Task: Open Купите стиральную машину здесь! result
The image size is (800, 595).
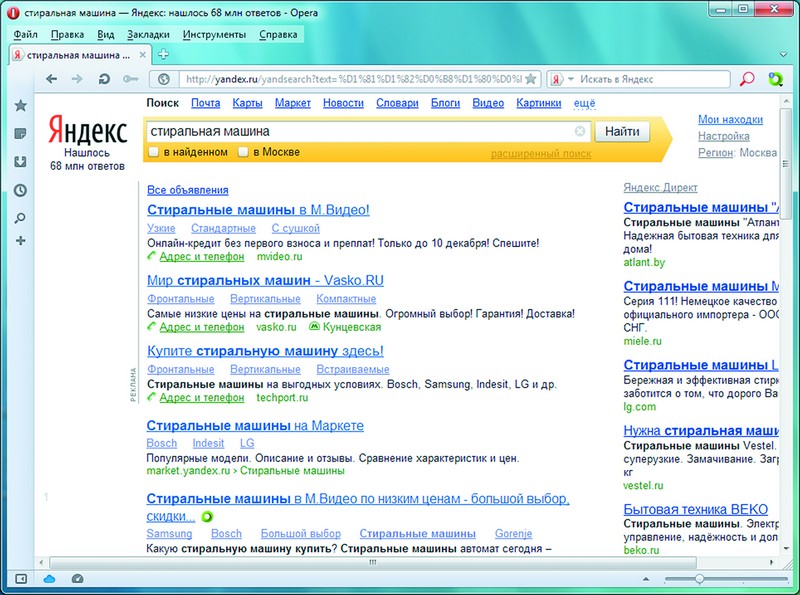Action: 265,351
